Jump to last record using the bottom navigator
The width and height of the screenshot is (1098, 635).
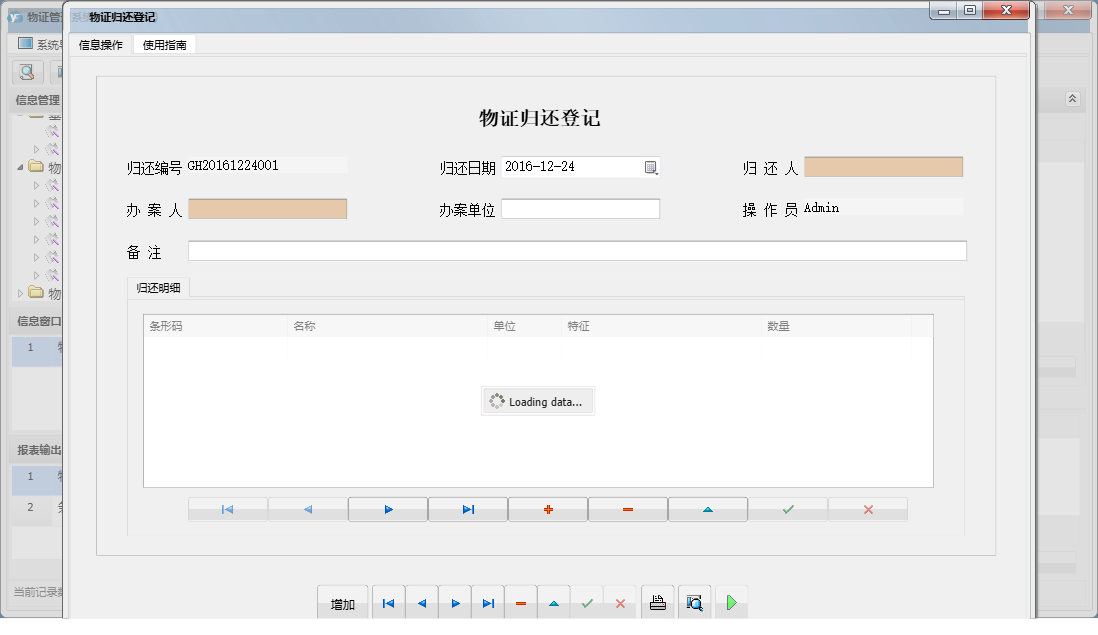(488, 601)
